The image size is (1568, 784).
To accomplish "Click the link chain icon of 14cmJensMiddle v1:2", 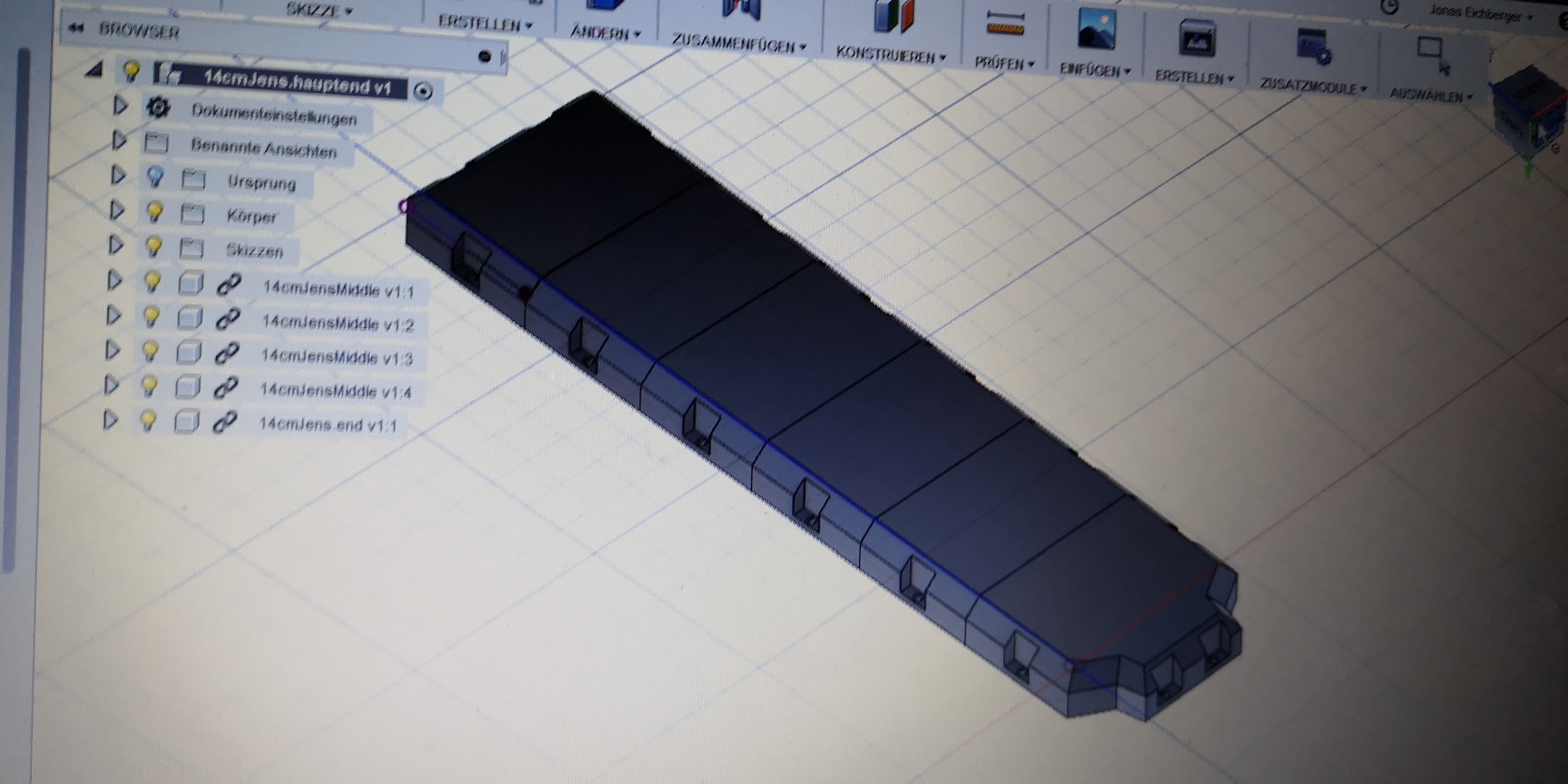I will tap(228, 319).
